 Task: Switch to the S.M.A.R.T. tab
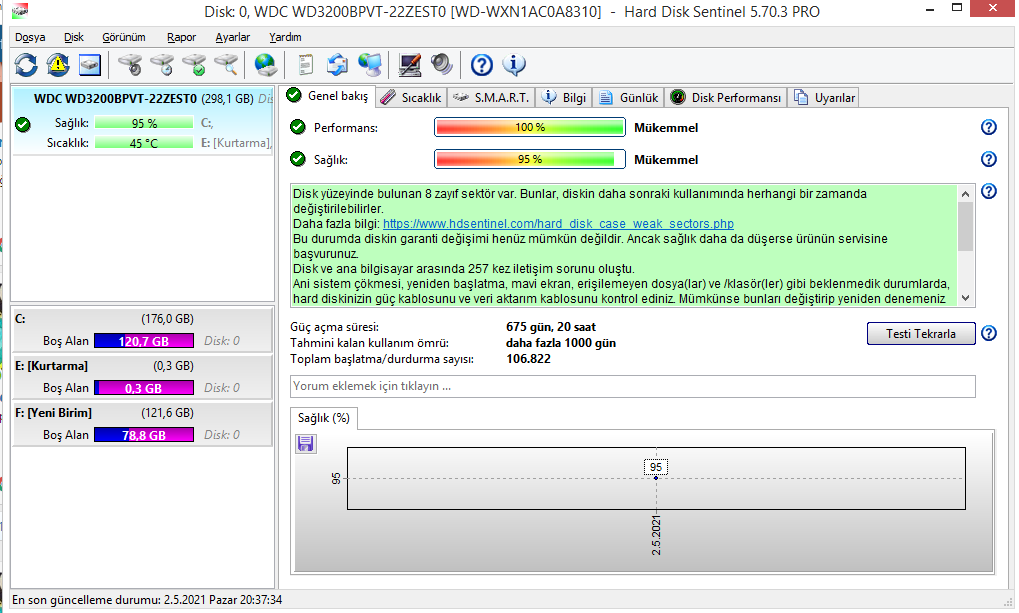tap(491, 98)
